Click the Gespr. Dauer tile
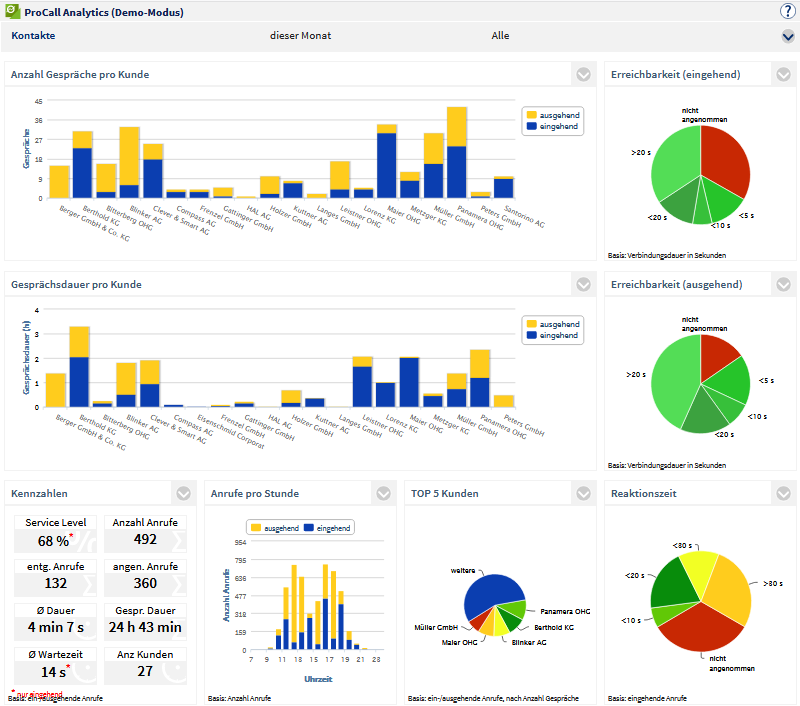 point(145,622)
